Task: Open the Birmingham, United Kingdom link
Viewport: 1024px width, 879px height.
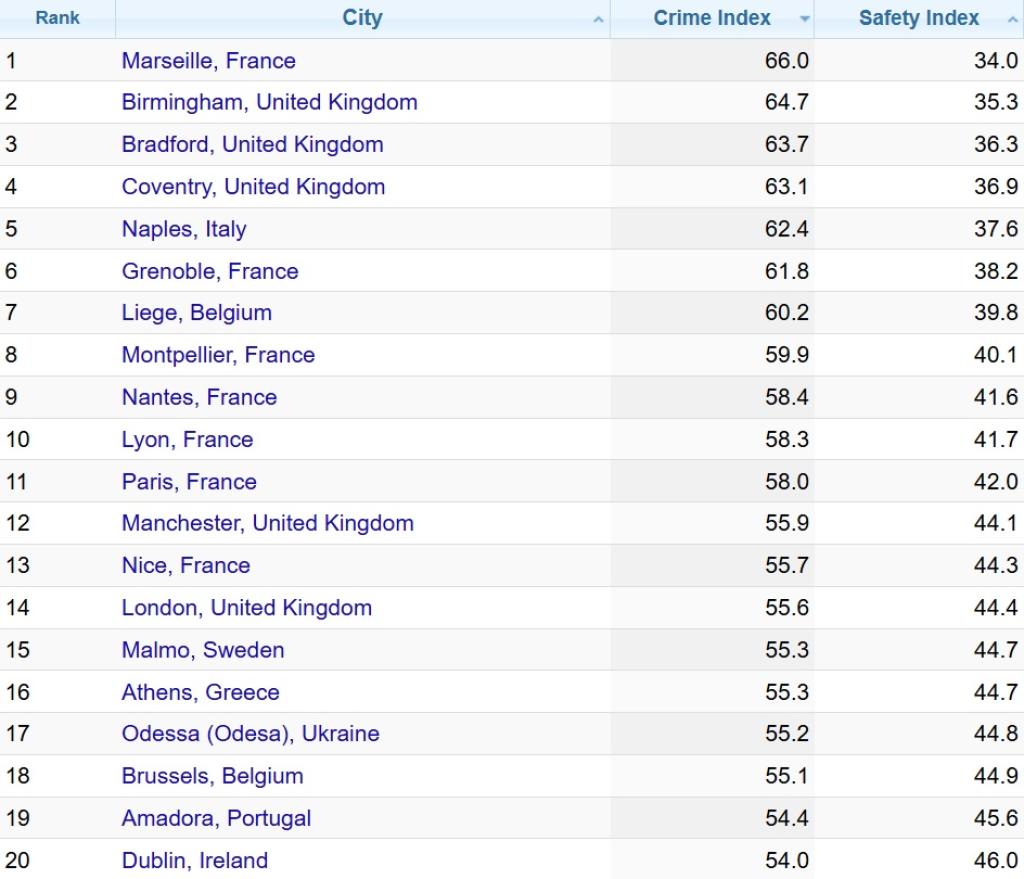Action: pos(269,103)
